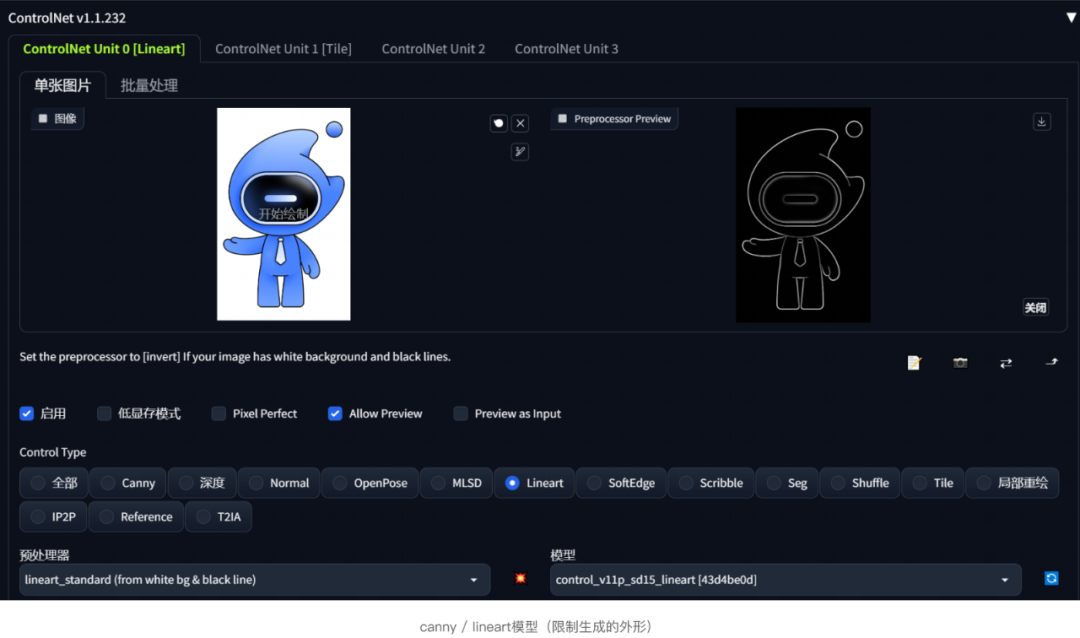Viewport: 1080px width, 638px height.
Task: Switch to ControlNet Unit 0 [Lineart] tab
Action: coord(104,49)
